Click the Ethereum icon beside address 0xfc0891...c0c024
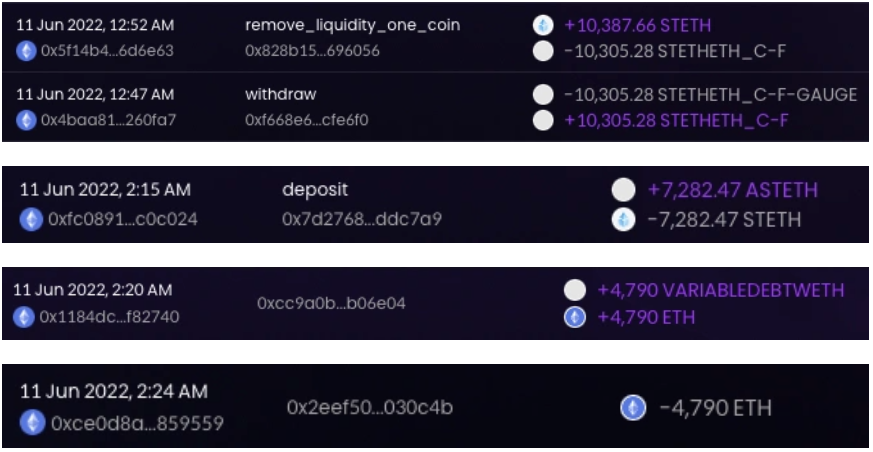The height and width of the screenshot is (452, 873). pyautogui.click(x=31, y=219)
